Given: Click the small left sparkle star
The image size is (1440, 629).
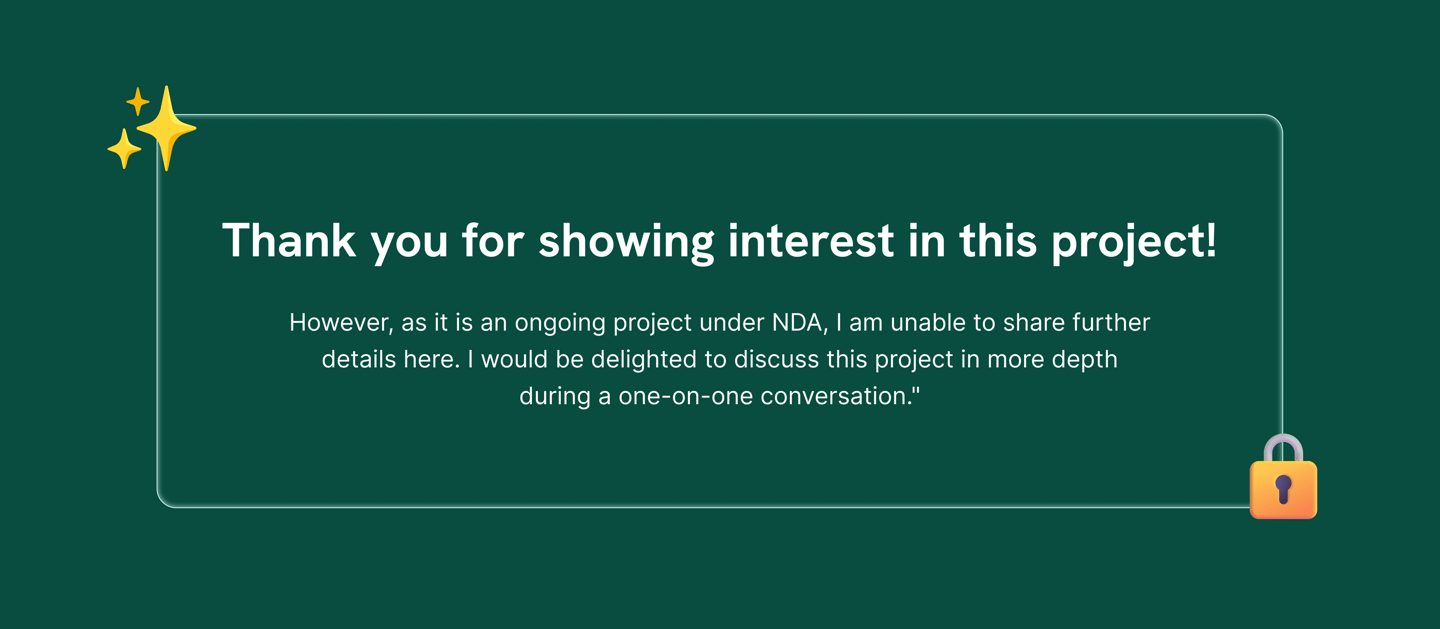Looking at the screenshot, I should click(124, 149).
